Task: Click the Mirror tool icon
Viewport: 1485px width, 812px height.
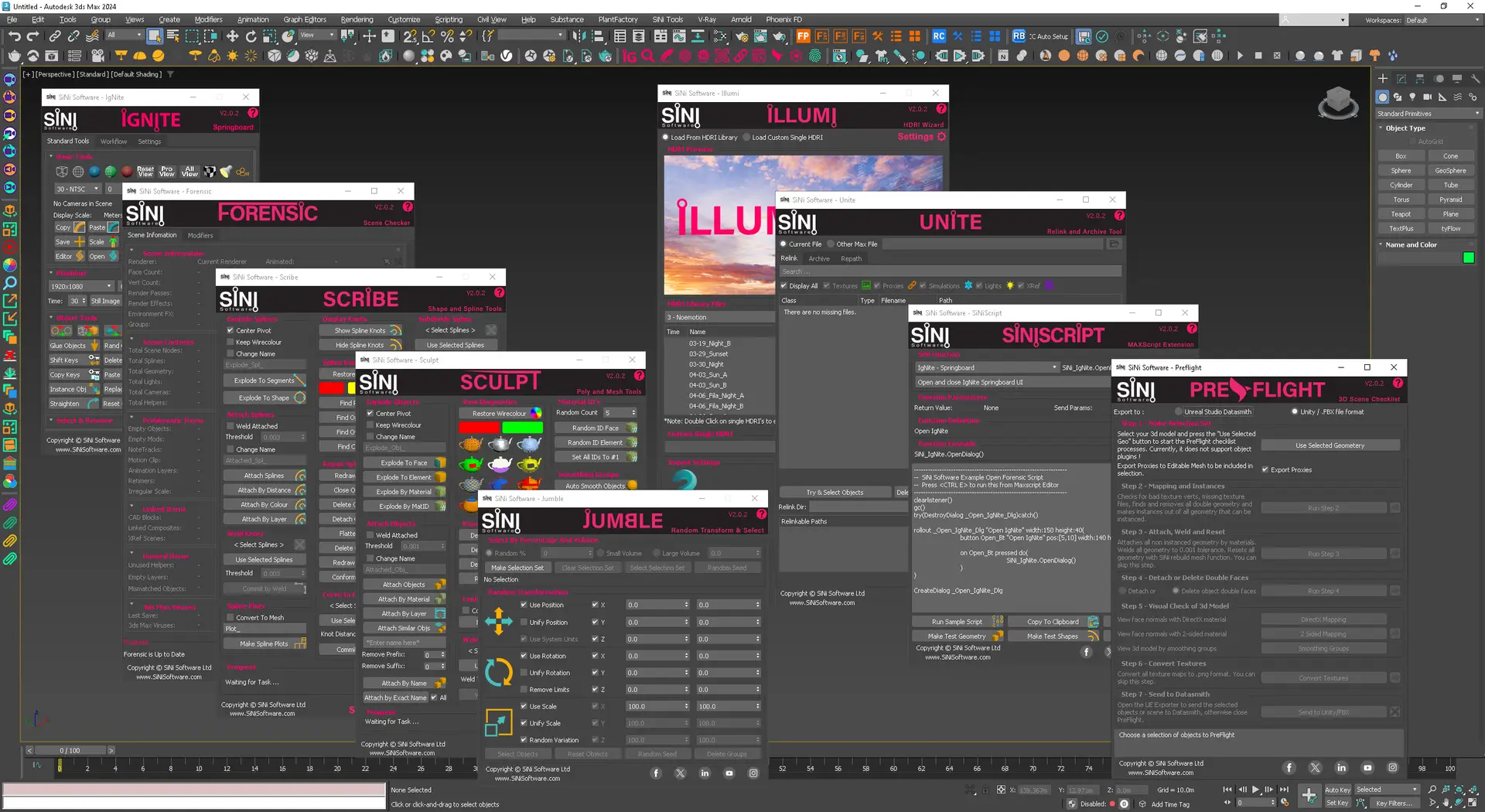Action: click(579, 36)
